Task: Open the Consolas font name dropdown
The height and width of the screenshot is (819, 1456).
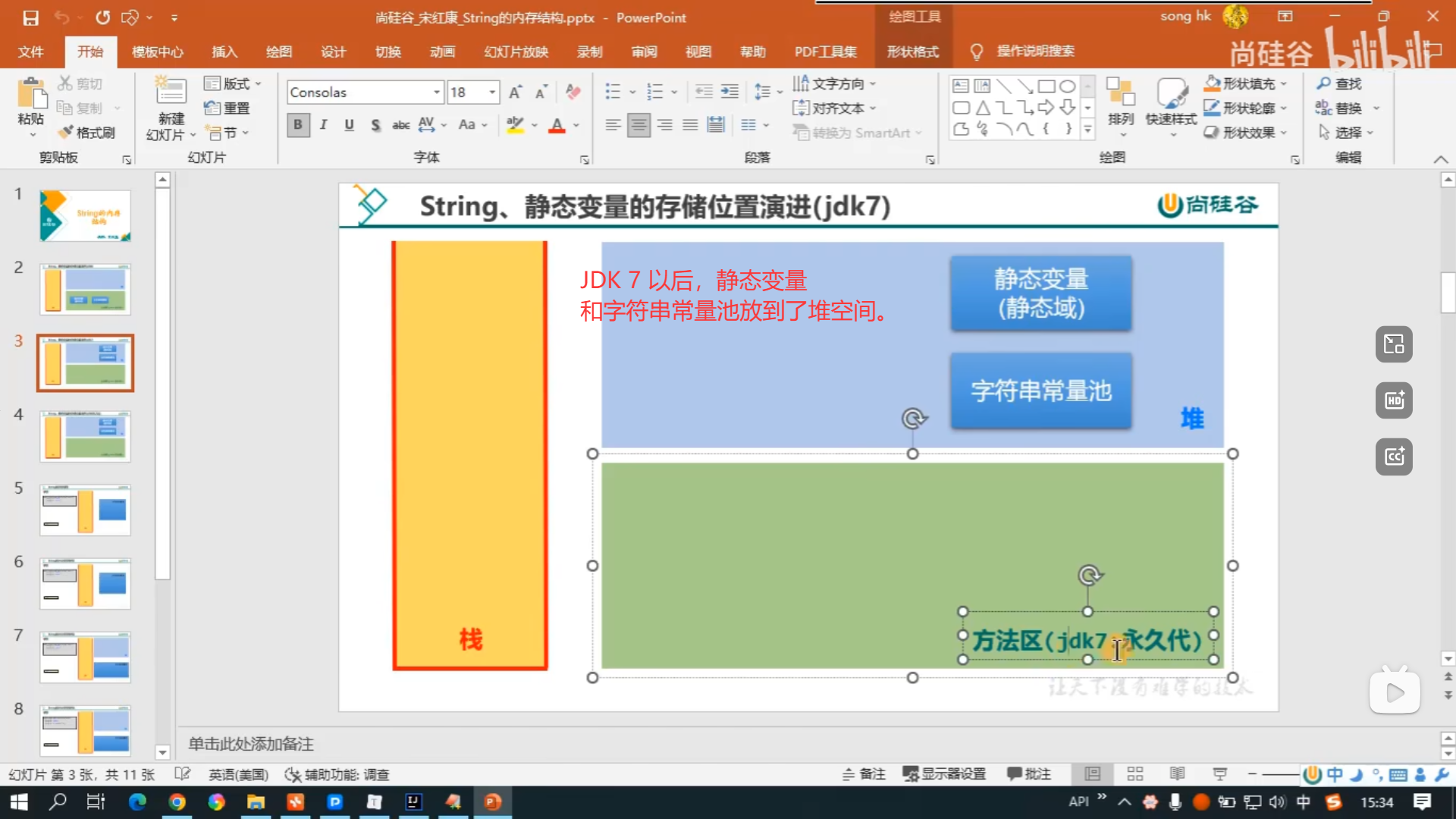Action: click(x=437, y=93)
